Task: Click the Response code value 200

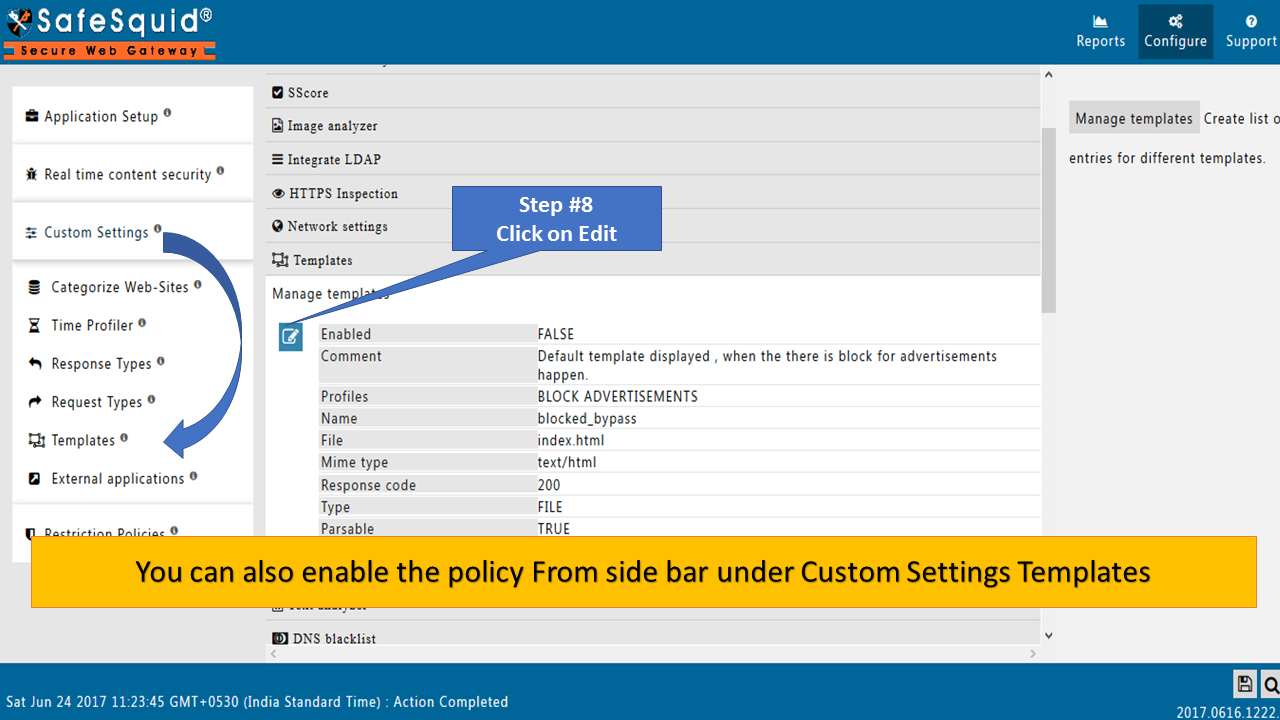Action: [549, 485]
